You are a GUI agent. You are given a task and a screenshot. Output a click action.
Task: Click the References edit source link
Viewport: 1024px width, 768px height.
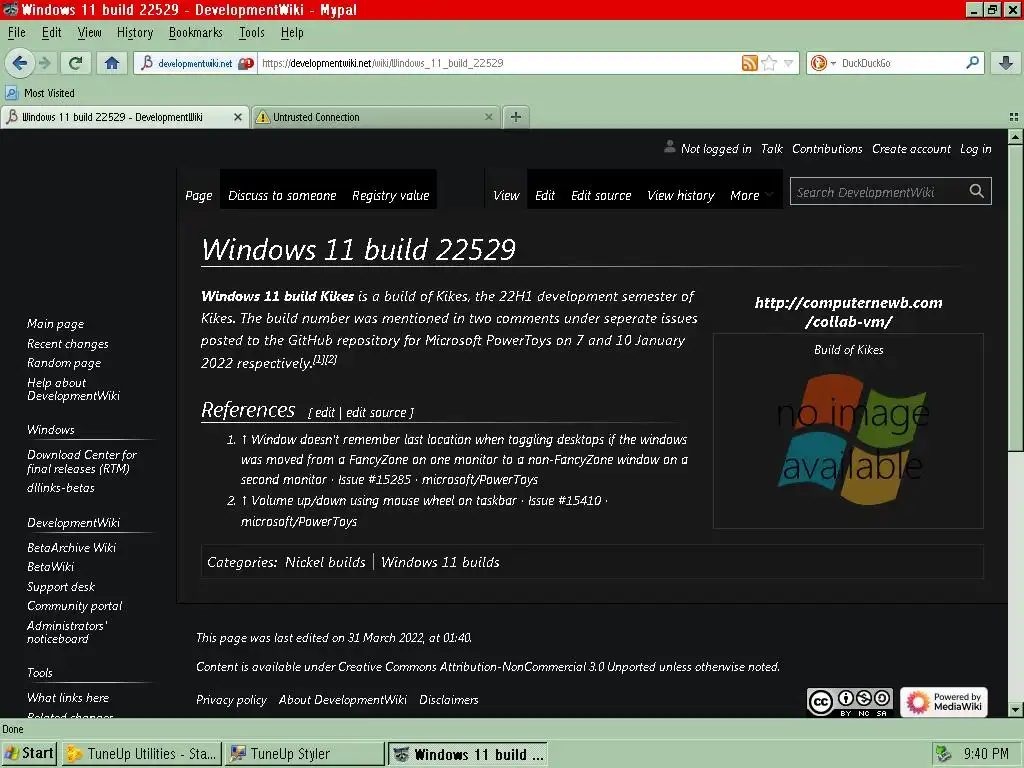pyautogui.click(x=376, y=413)
